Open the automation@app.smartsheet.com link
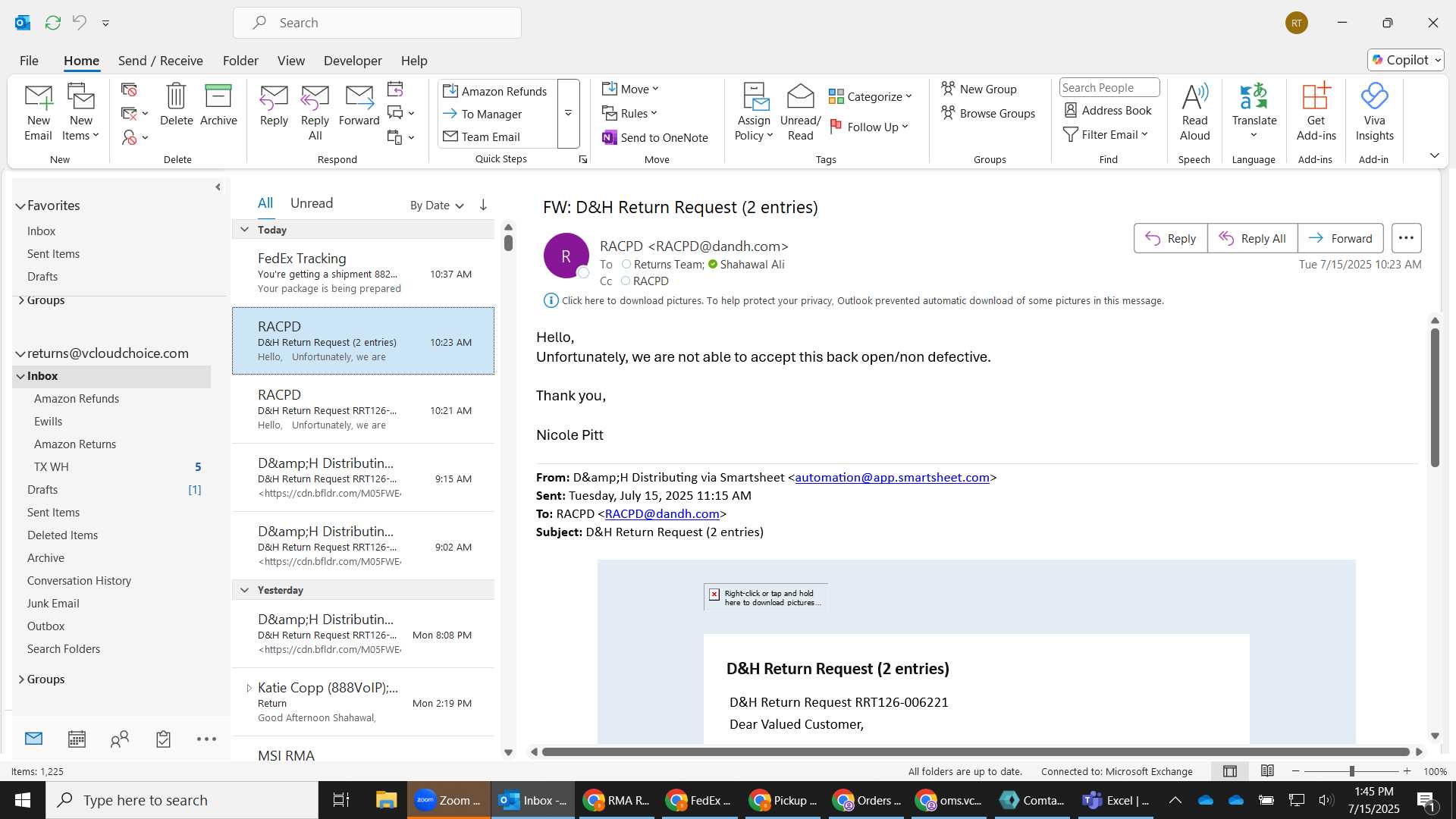 [892, 478]
